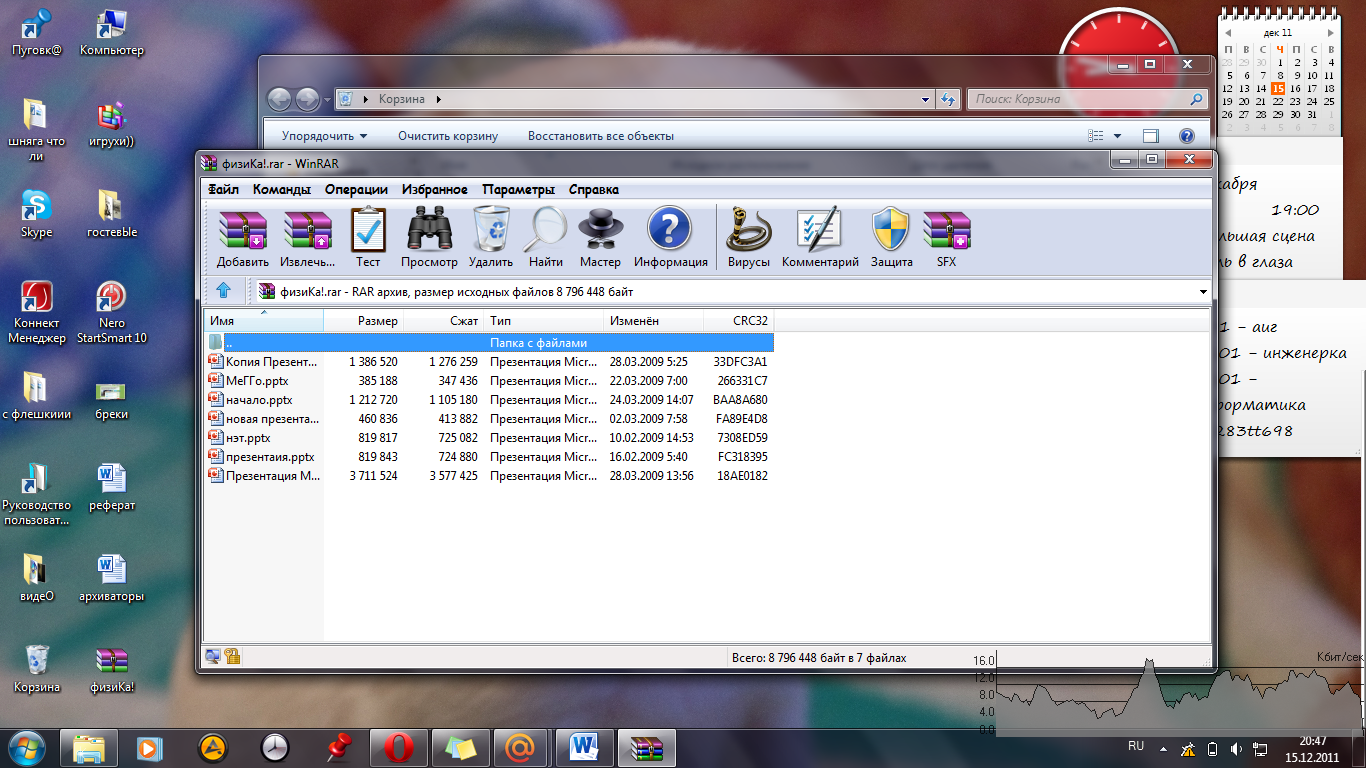Screen dimensions: 1366x768
Task: Sort by the CRC32 column header
Action: tap(739, 321)
